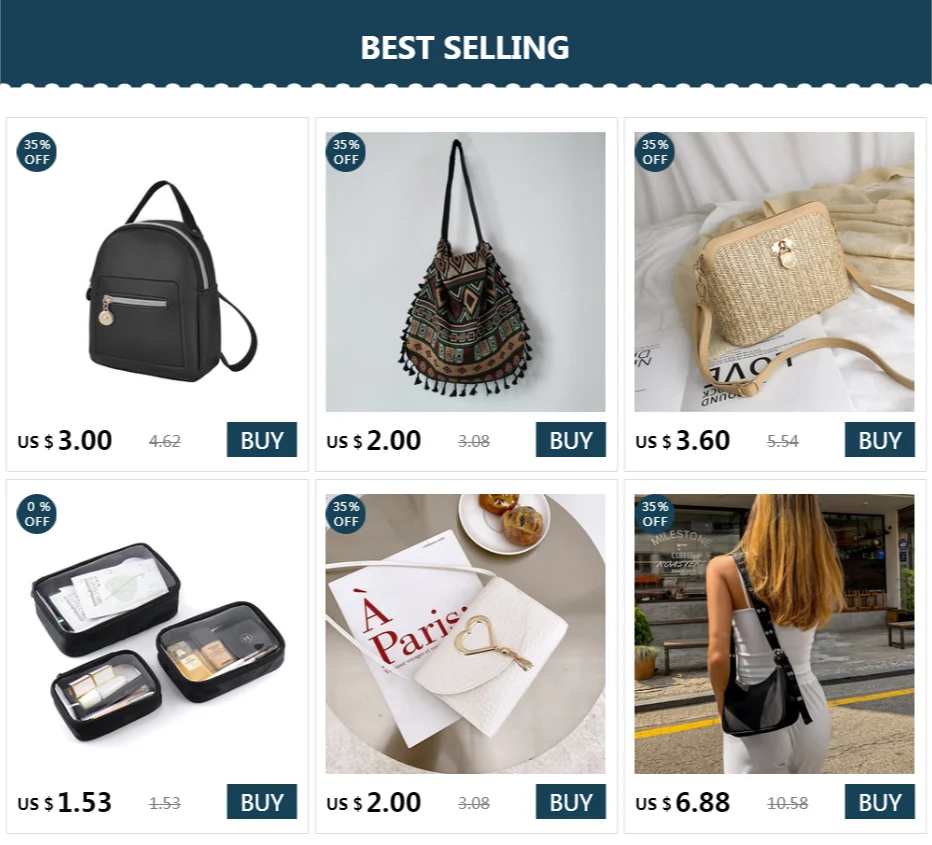This screenshot has height=845, width=932.
Task: Open the transparent cosmetic bag set image
Action: pos(157,634)
